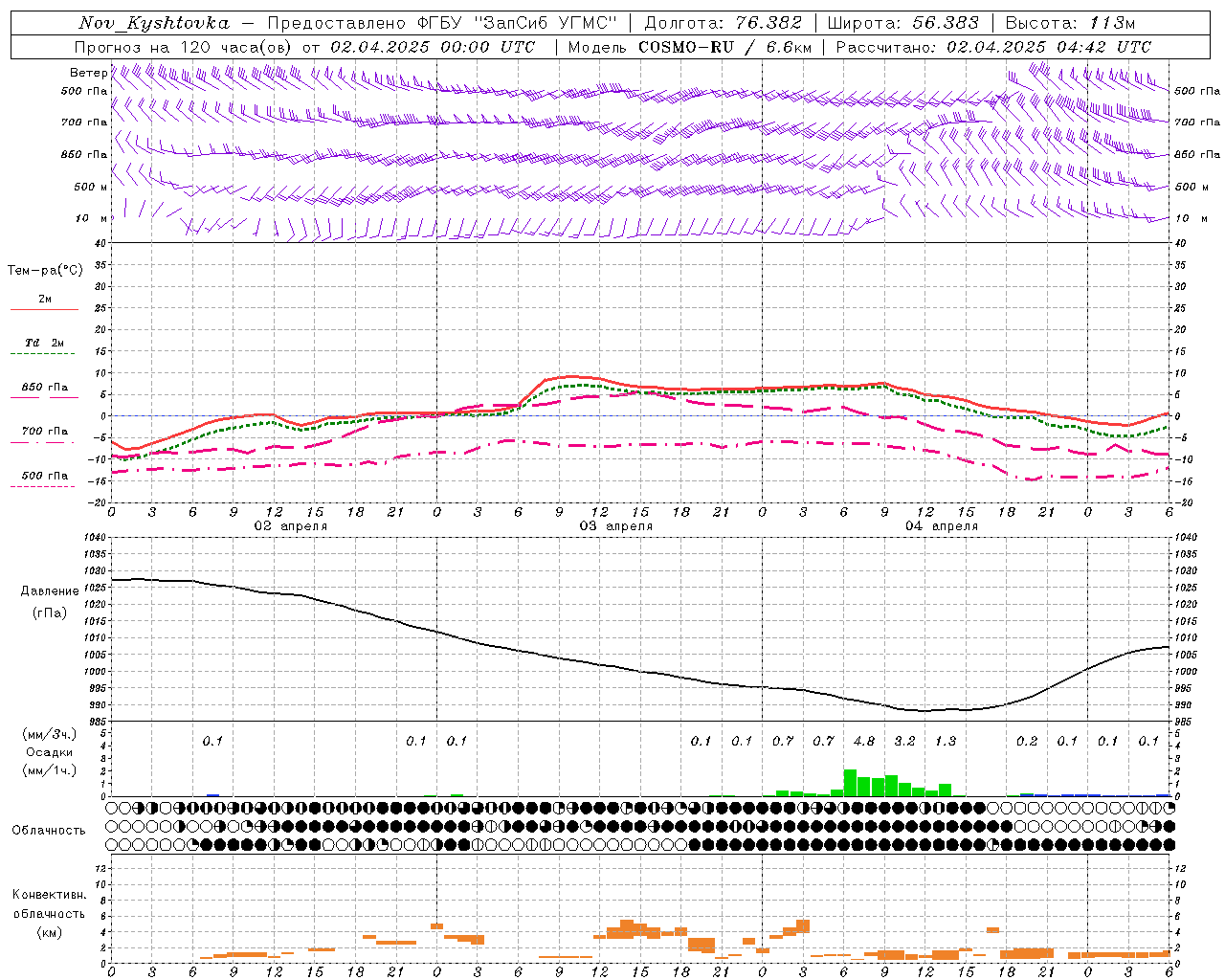
Task: Click the station name "Nov_Kyshtovka"
Action: pyautogui.click(x=154, y=23)
